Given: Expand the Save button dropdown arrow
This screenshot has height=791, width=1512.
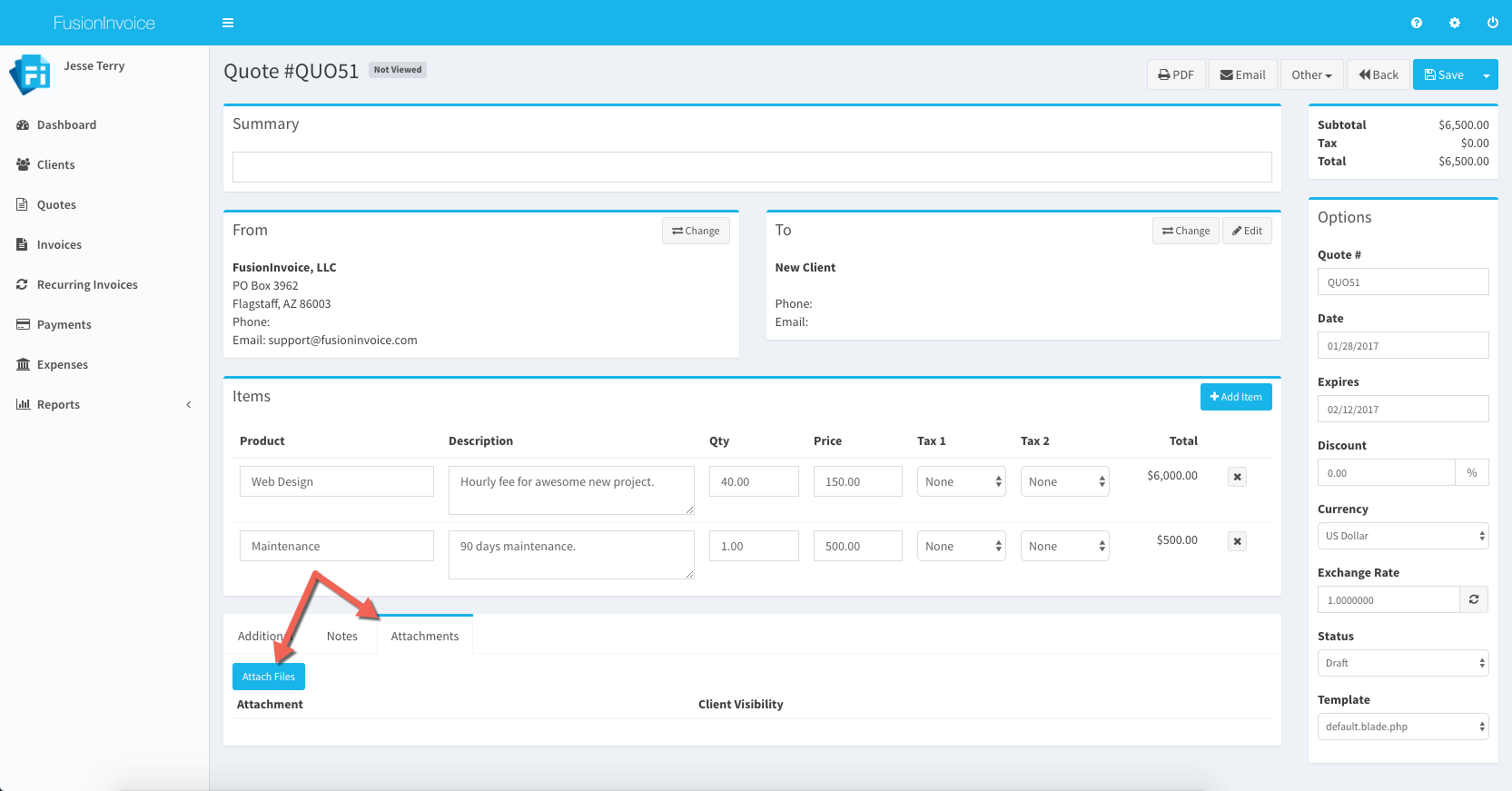Looking at the screenshot, I should click(1486, 75).
